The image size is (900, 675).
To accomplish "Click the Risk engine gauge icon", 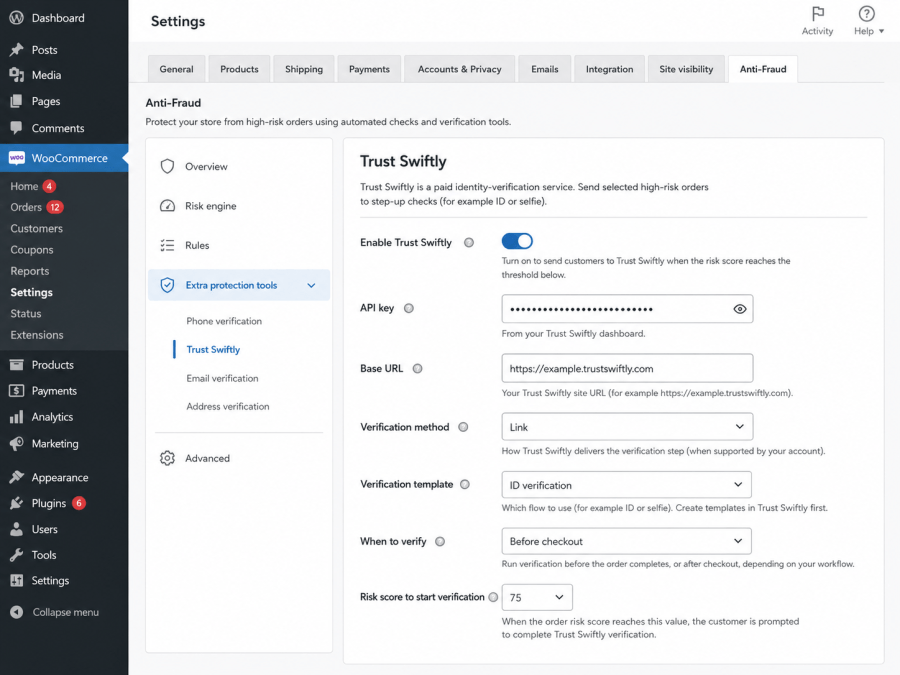I will 167,205.
